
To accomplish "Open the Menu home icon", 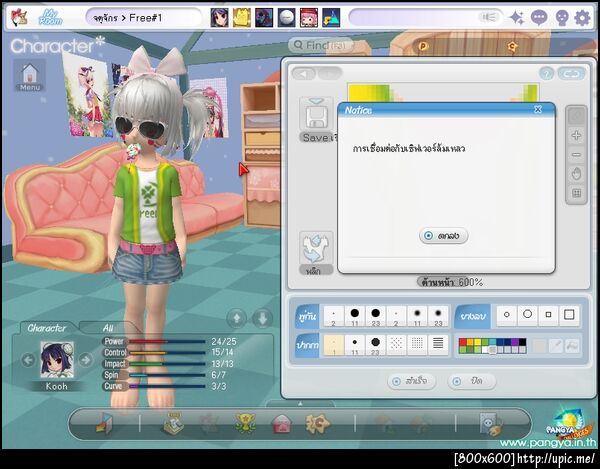I will click(30, 76).
